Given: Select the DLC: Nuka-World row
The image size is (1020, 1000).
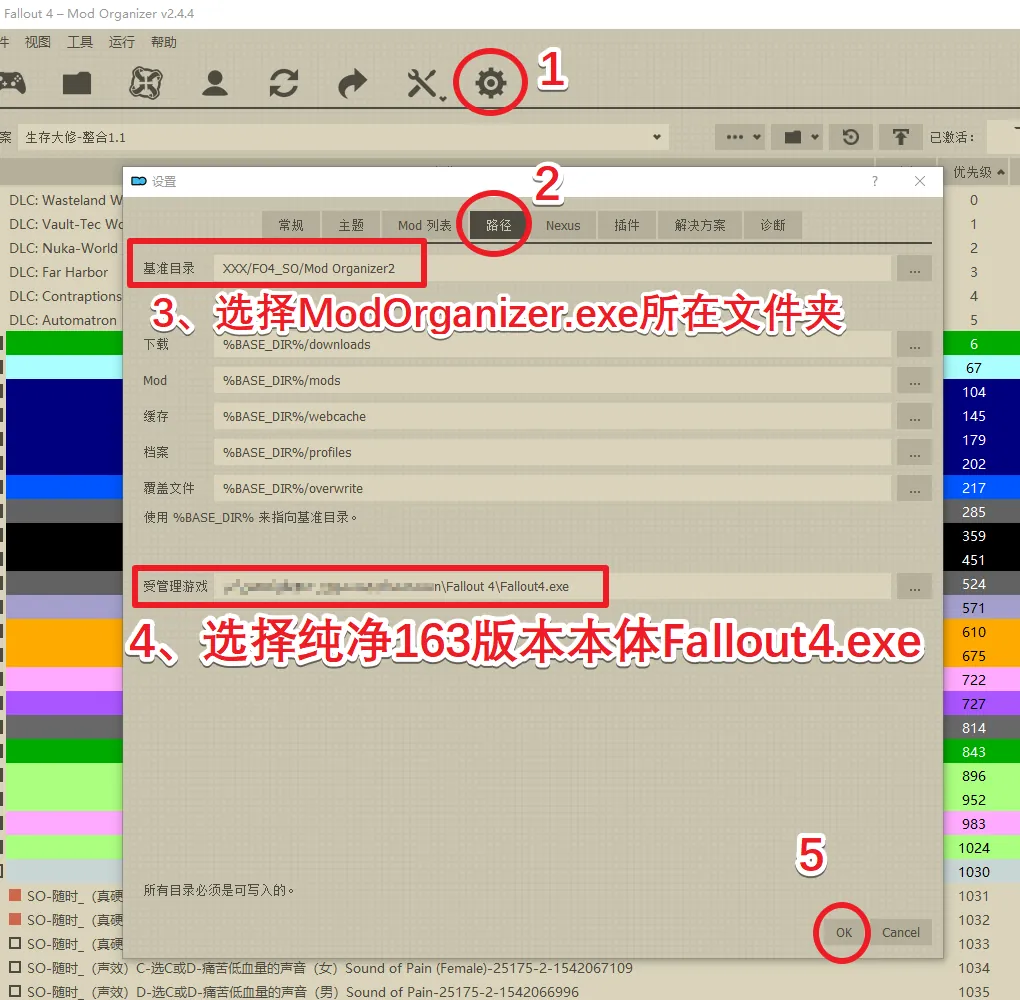Looking at the screenshot, I should (64, 249).
